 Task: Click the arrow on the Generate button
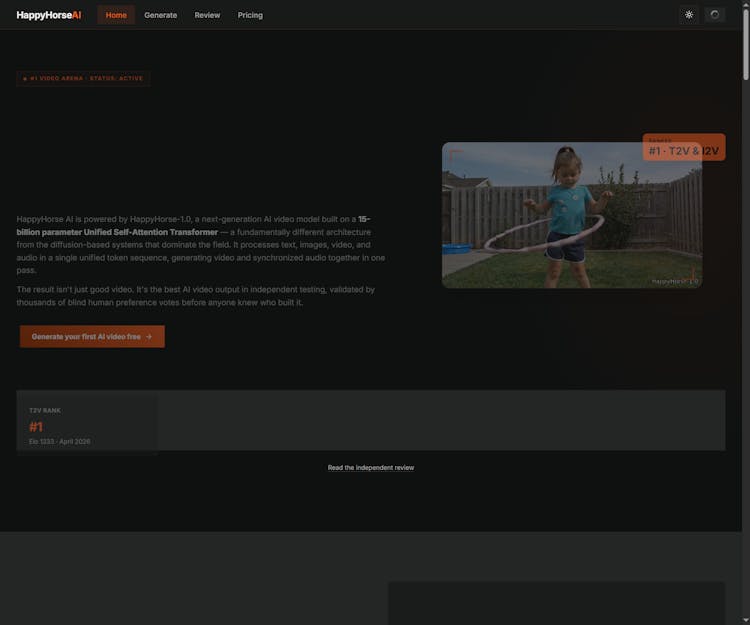149,337
